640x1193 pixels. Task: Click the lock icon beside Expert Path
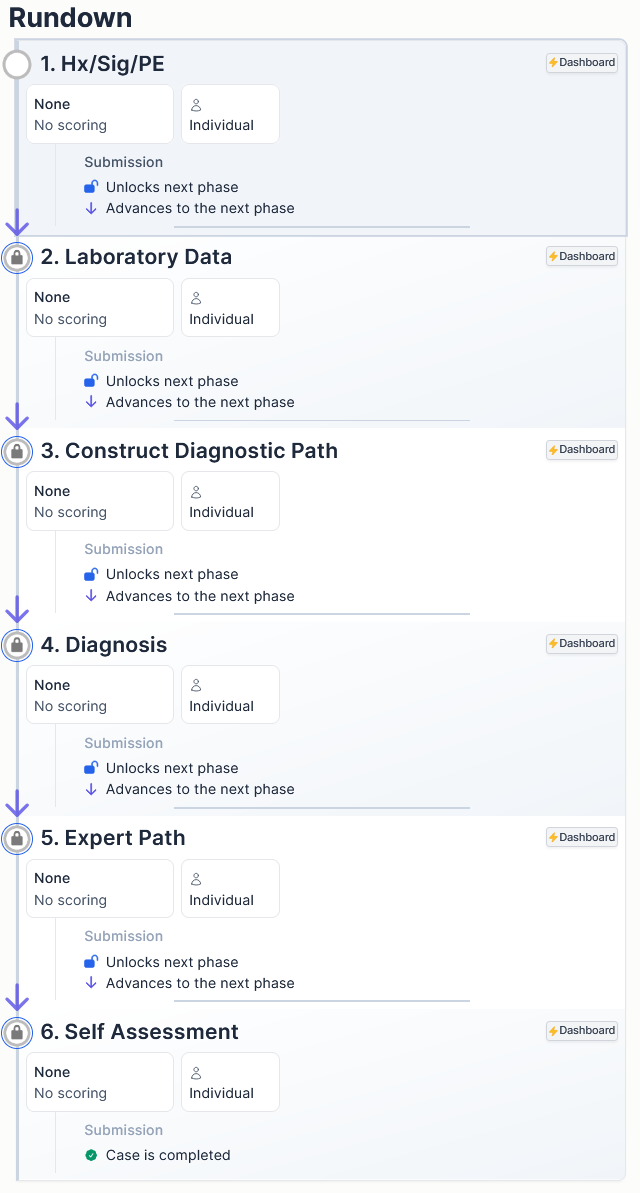click(x=17, y=838)
